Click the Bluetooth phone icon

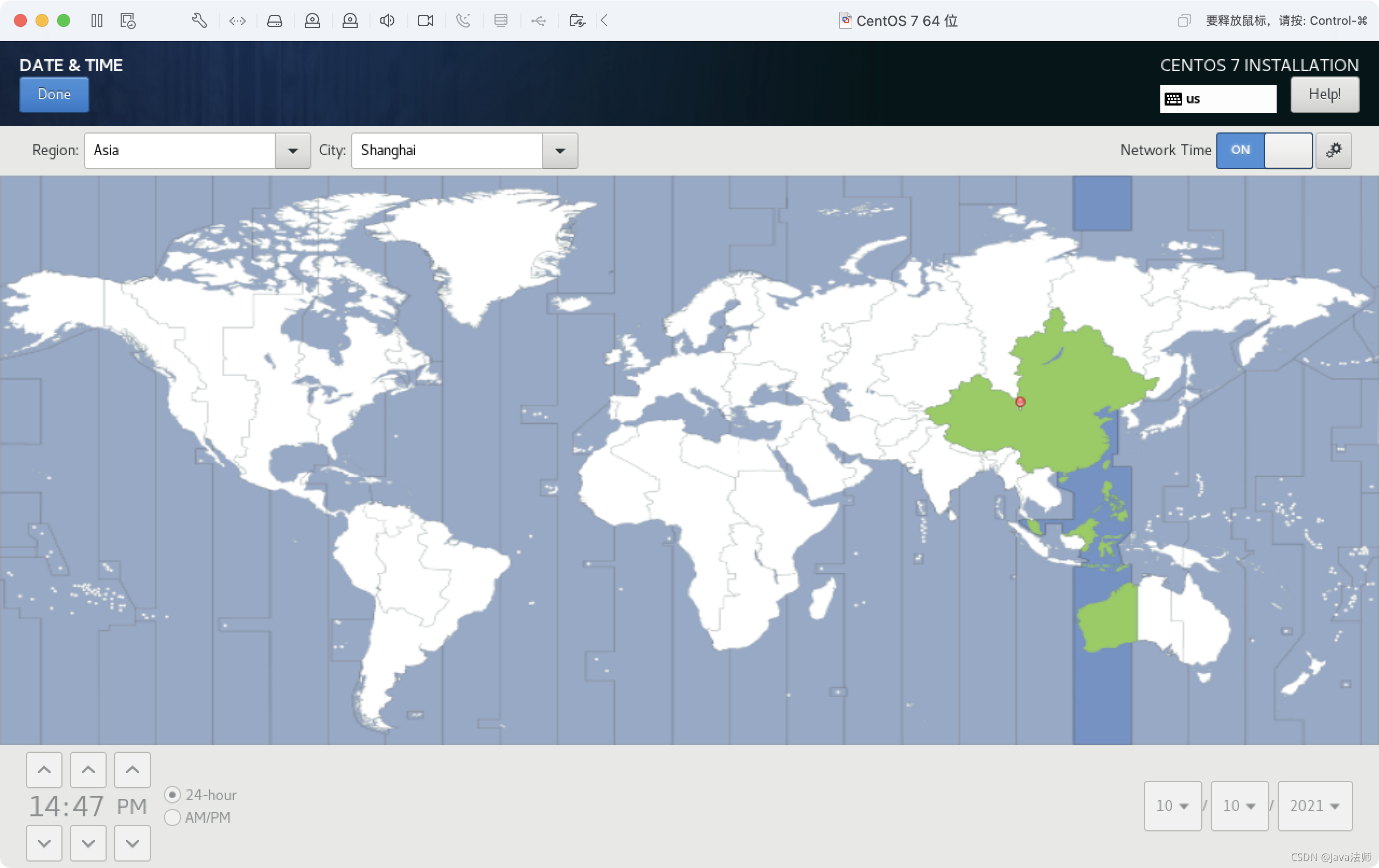point(463,21)
